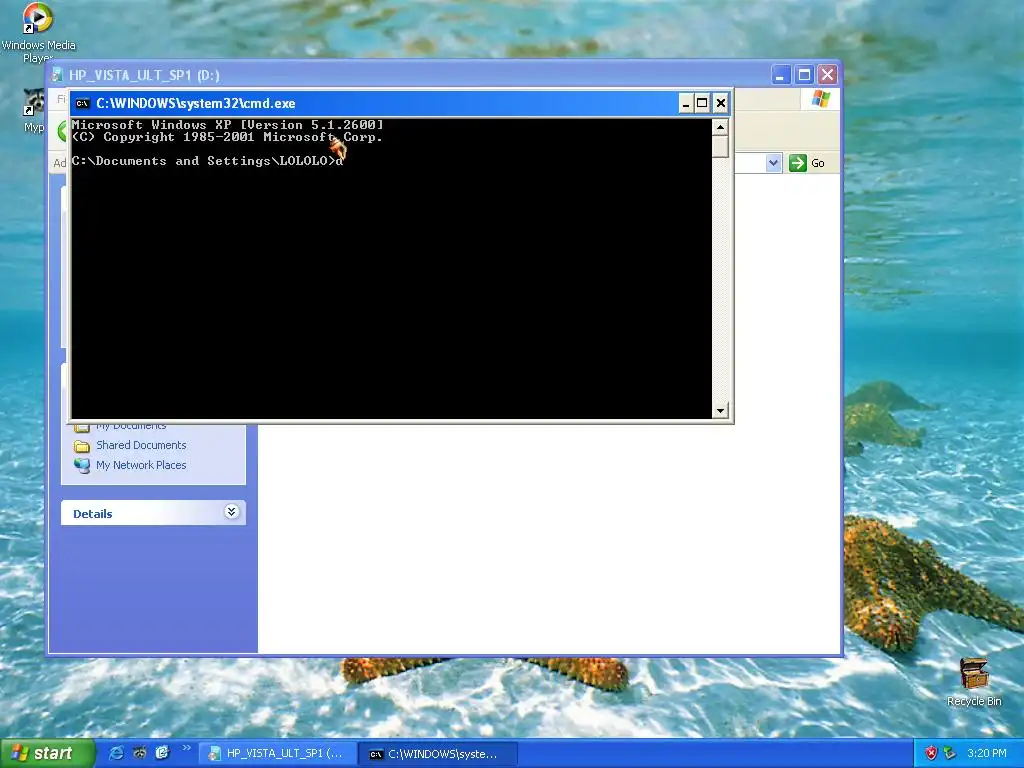Click the tray icon next to the shield
Image resolution: width=1024 pixels, height=768 pixels.
point(950,753)
